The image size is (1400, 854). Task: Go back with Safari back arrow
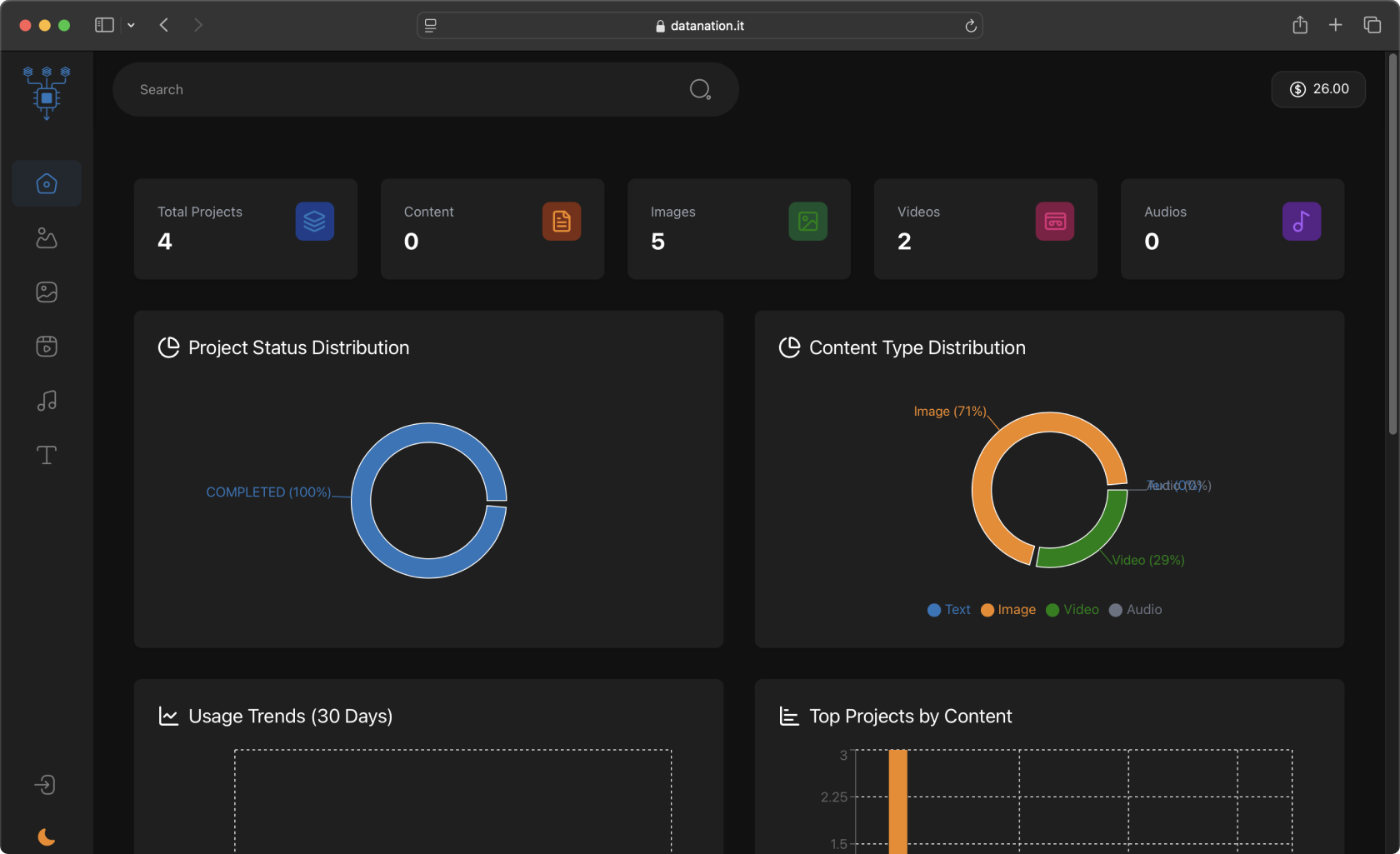[x=164, y=25]
